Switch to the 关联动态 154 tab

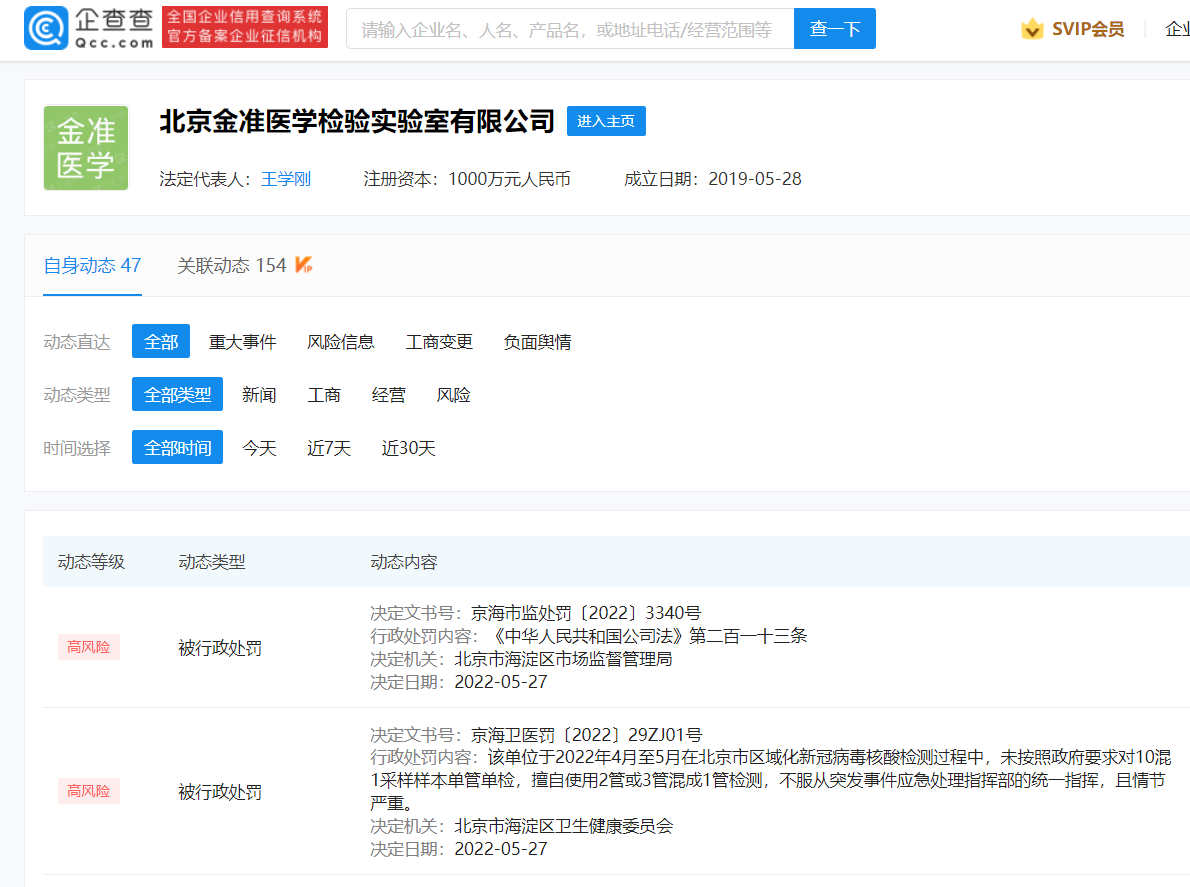(231, 266)
